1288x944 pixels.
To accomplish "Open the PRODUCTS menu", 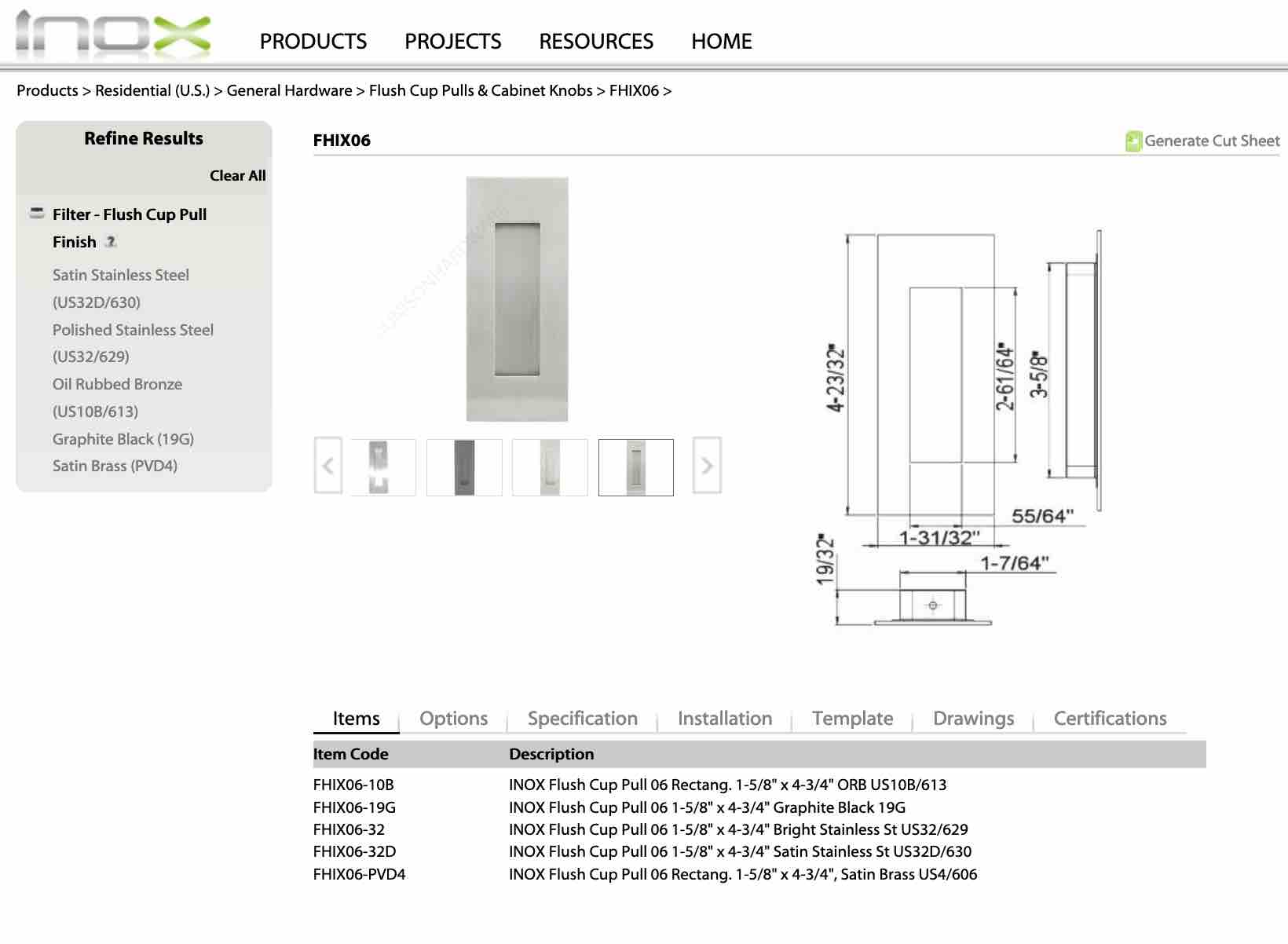I will (x=313, y=41).
